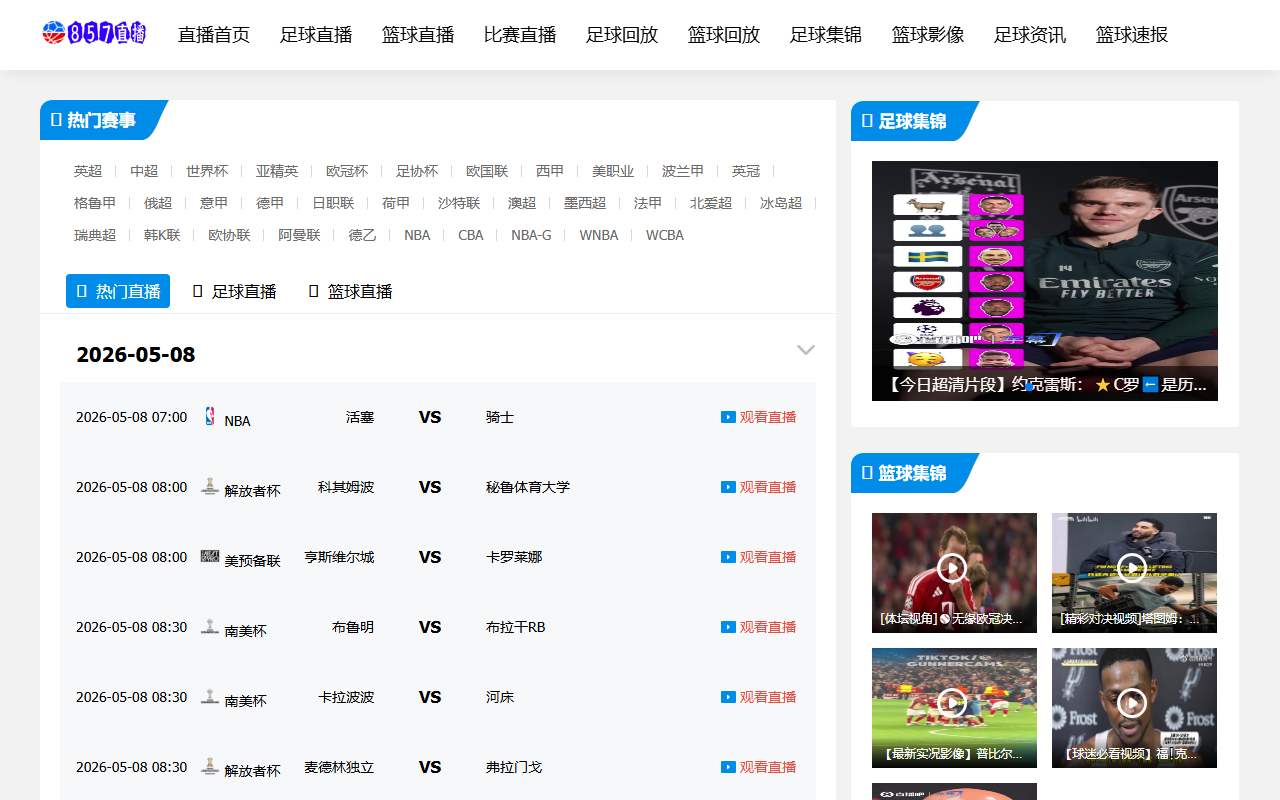Click 观看直播 for 麦德林独立 match

point(768,767)
